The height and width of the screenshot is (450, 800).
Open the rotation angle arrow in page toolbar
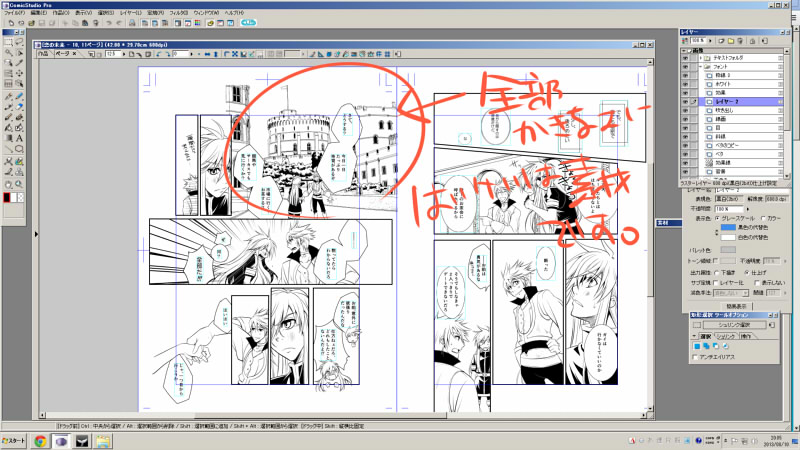point(192,54)
